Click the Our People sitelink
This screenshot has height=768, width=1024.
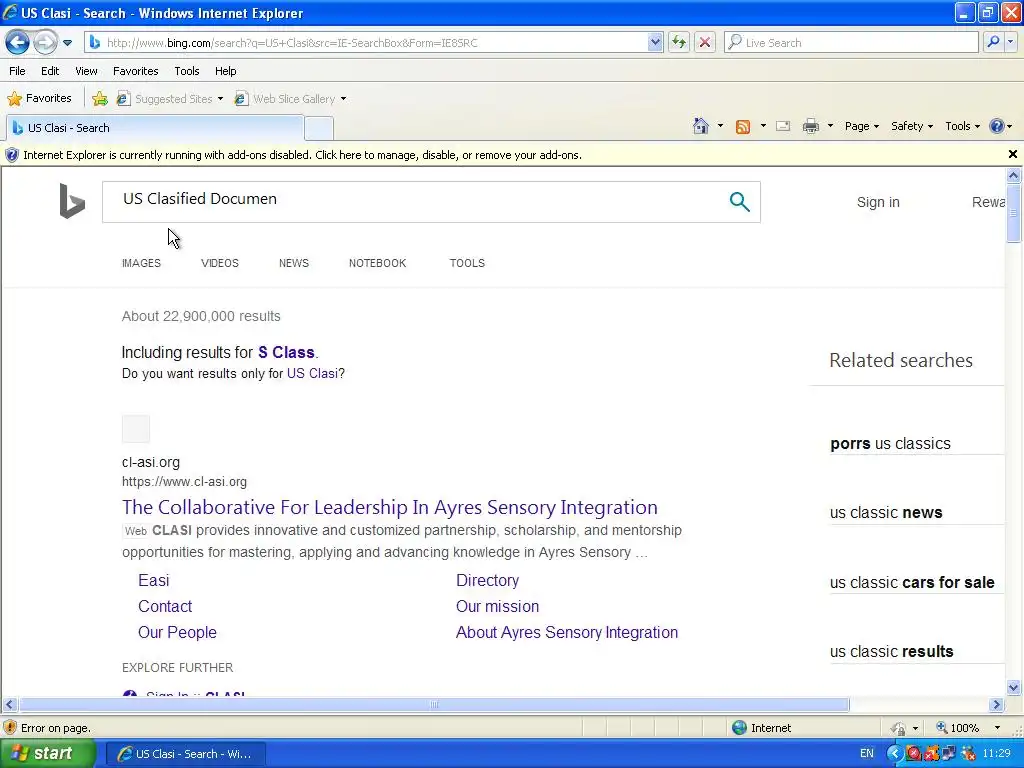click(x=177, y=633)
